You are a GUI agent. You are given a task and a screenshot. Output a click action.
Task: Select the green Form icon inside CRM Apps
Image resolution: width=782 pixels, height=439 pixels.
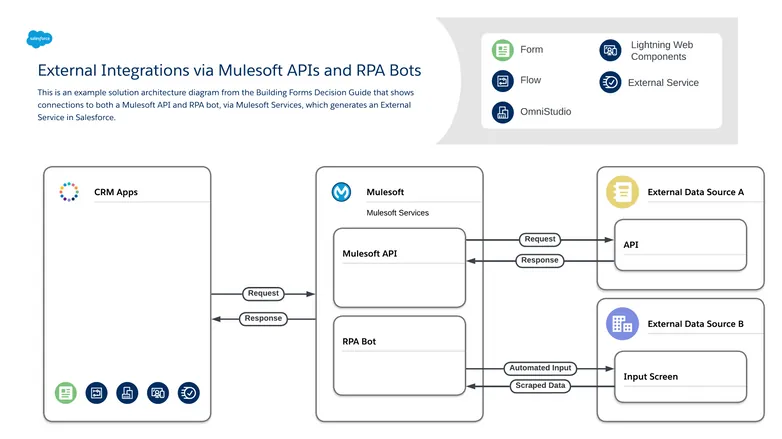point(66,393)
